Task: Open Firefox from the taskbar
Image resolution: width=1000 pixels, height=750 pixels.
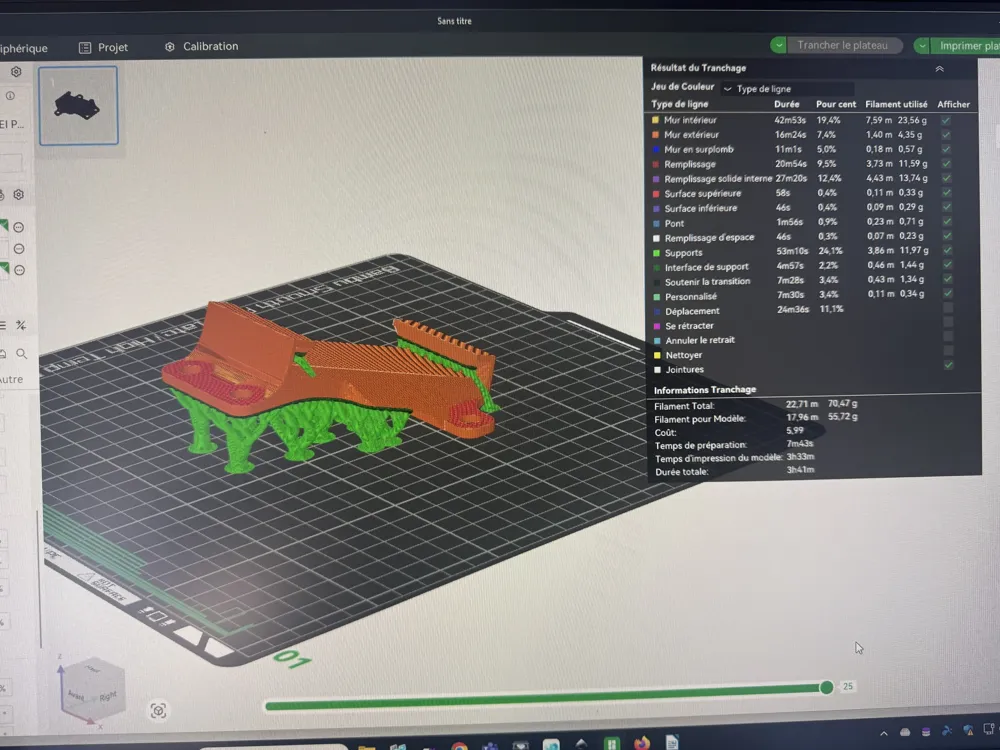Action: pos(642,743)
